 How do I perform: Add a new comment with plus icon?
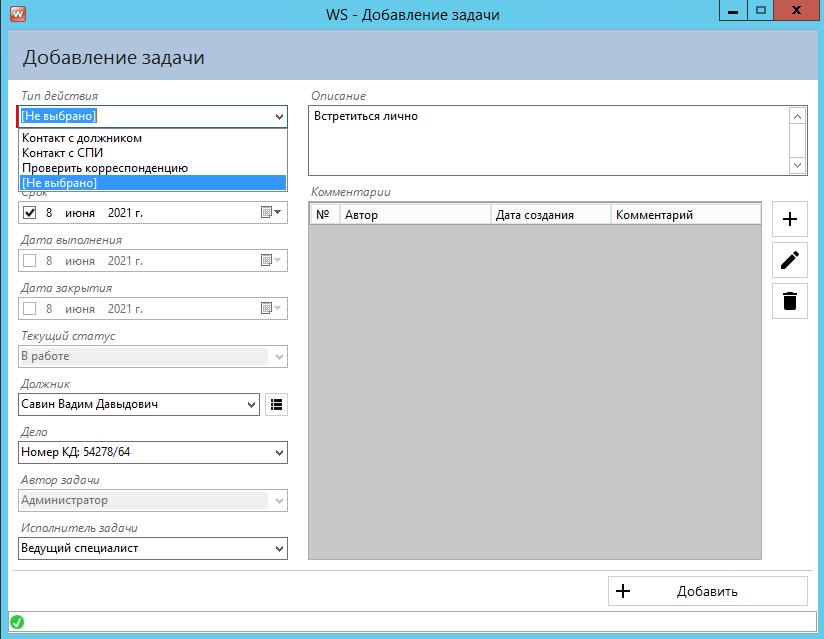click(789, 219)
